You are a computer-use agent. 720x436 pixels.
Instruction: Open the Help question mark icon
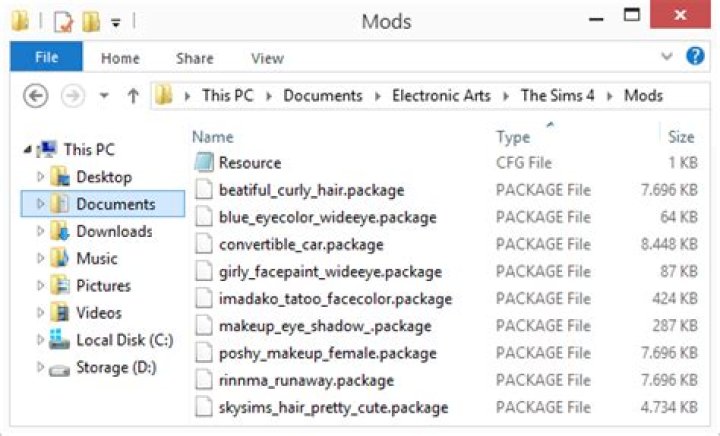click(695, 57)
